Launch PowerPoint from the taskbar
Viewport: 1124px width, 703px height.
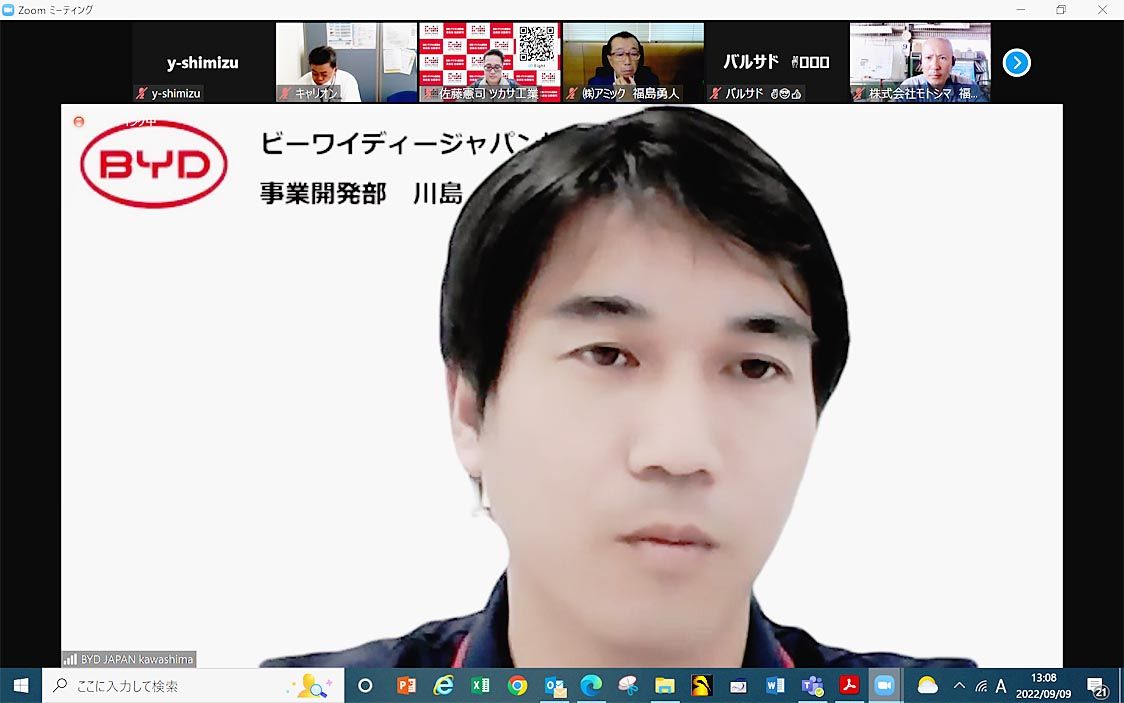tap(406, 686)
